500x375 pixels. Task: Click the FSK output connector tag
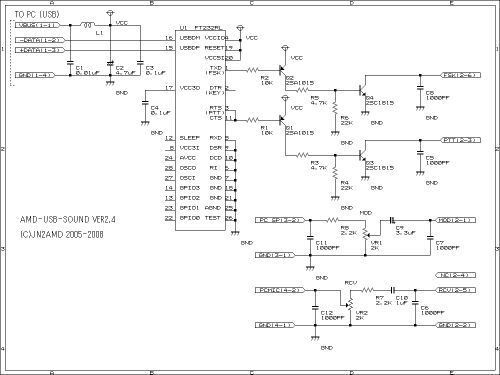click(x=460, y=75)
